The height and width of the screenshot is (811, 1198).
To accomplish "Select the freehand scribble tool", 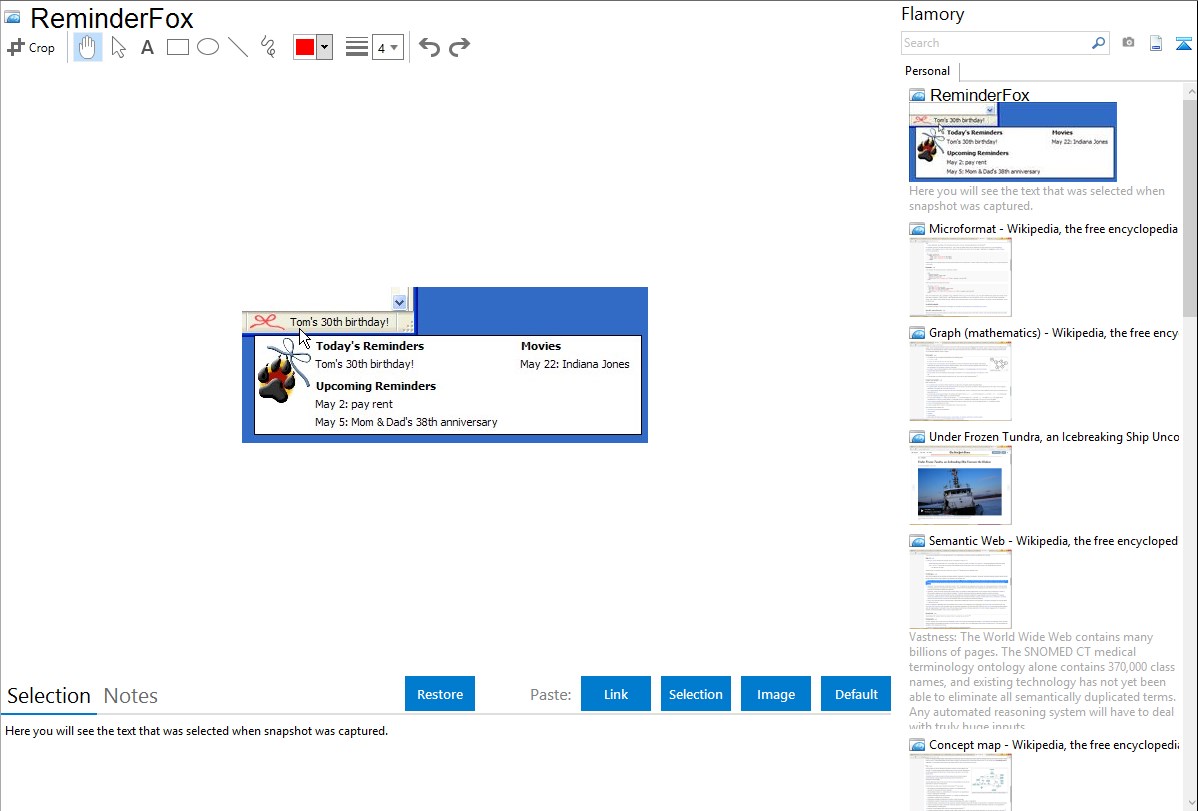I will coord(268,47).
